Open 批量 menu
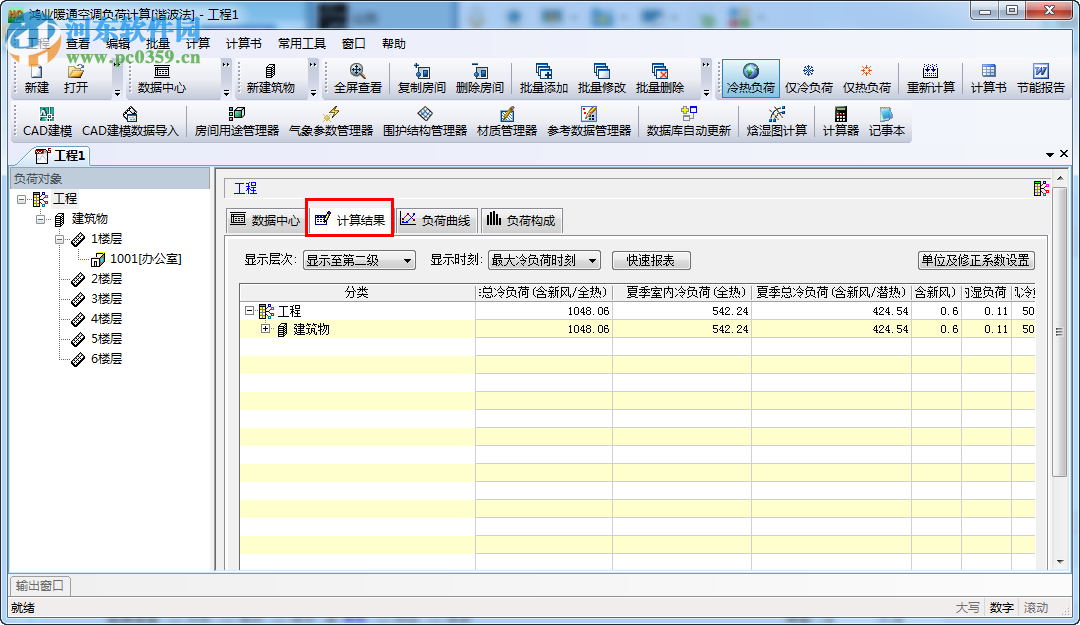 point(158,43)
